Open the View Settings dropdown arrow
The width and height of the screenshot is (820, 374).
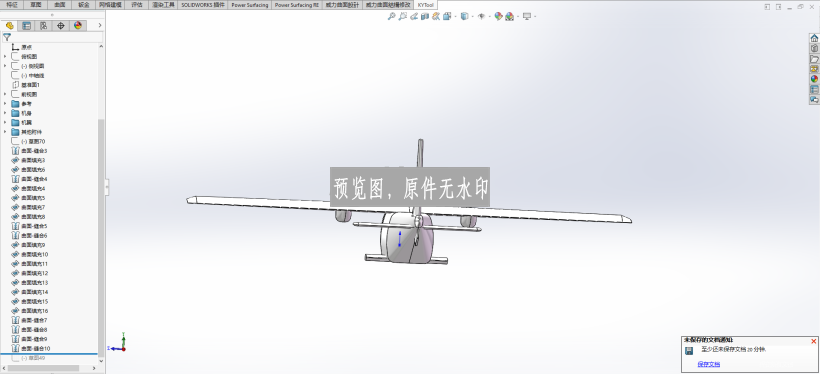point(535,16)
